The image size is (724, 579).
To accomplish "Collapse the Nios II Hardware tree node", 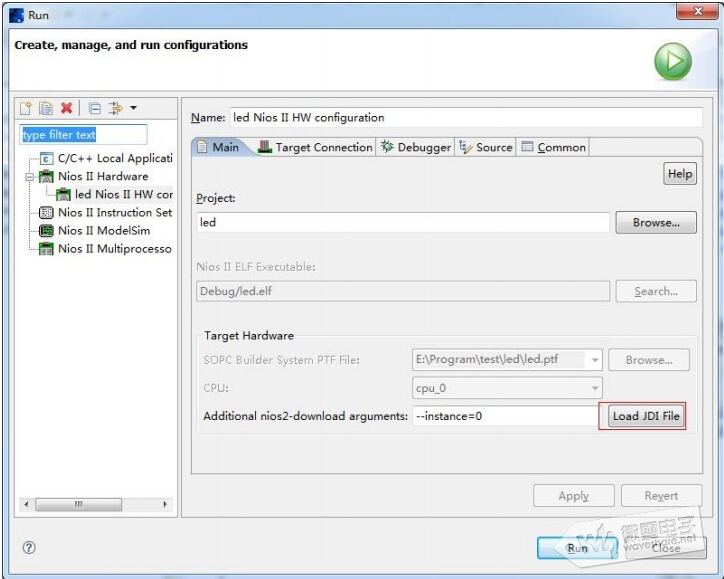I will 30,176.
